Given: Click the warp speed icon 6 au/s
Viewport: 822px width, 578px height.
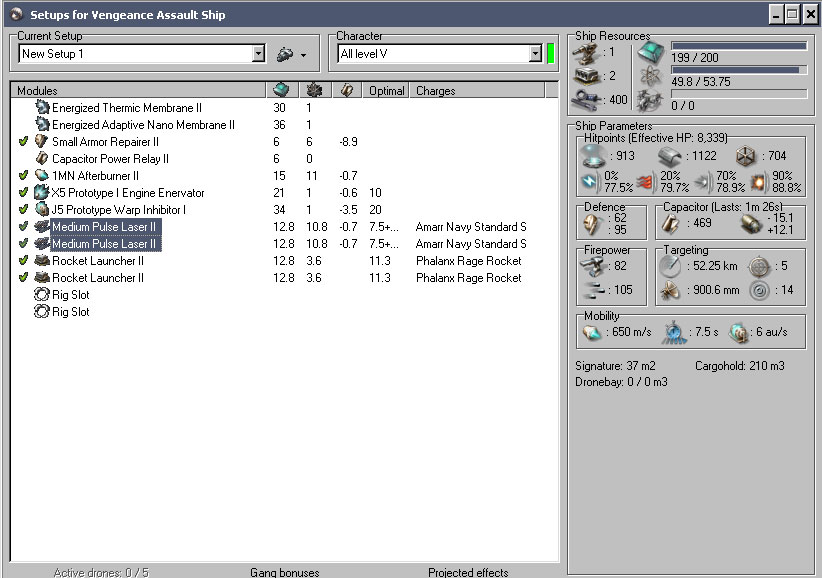Looking at the screenshot, I should click(739, 332).
